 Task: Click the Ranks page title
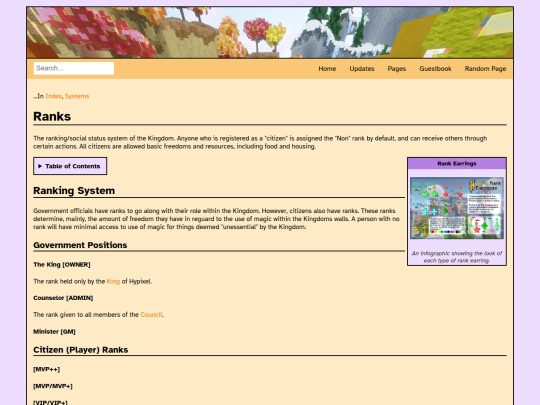(x=52, y=116)
